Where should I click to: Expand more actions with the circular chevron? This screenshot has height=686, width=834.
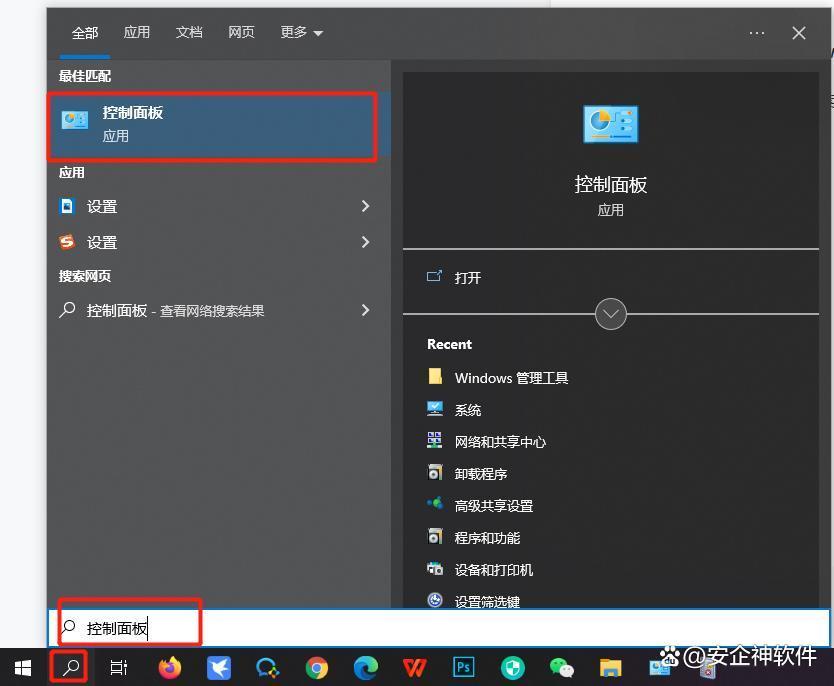click(611, 314)
